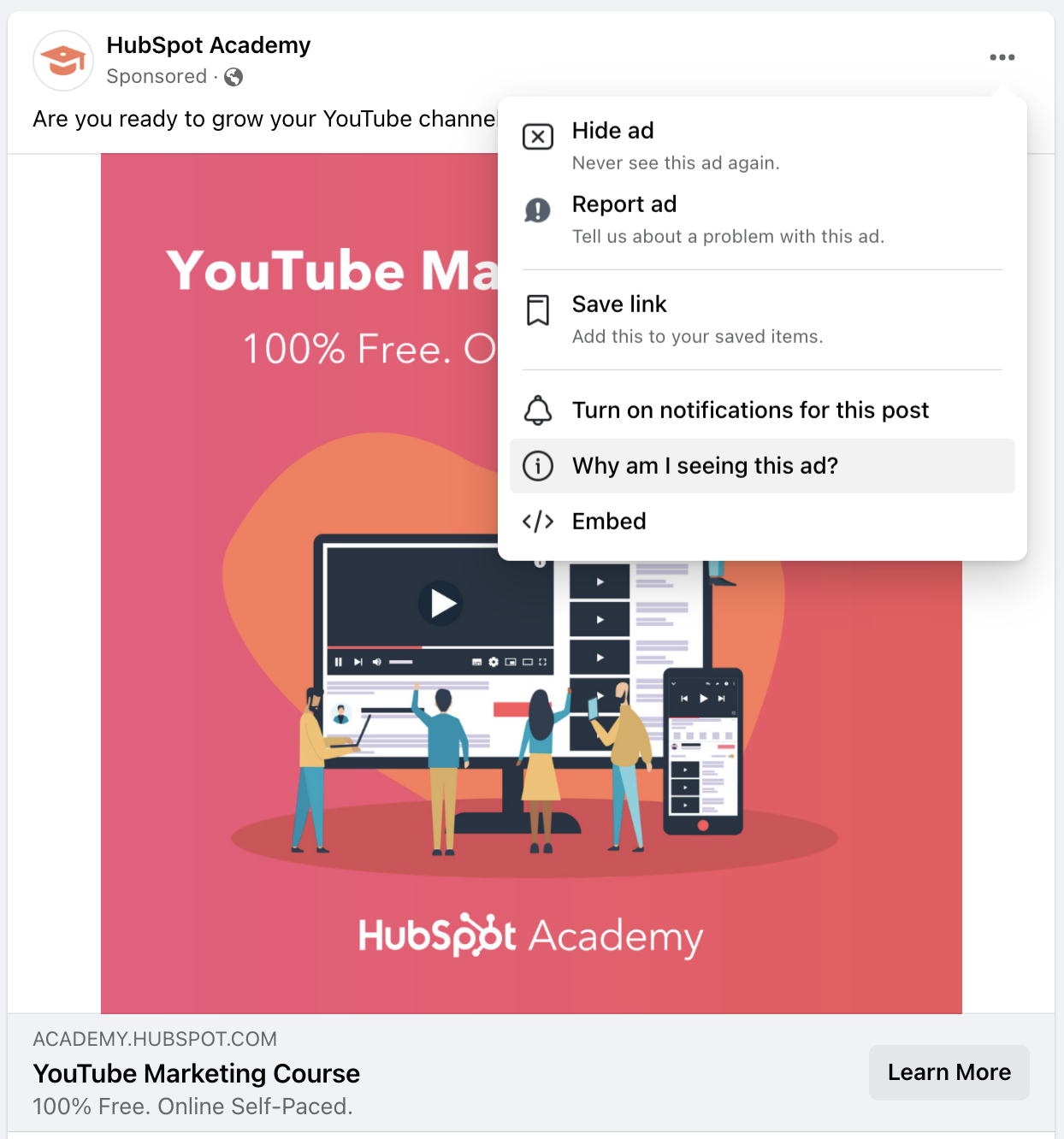
Task: Click the video play button in ad image
Action: coord(441,603)
